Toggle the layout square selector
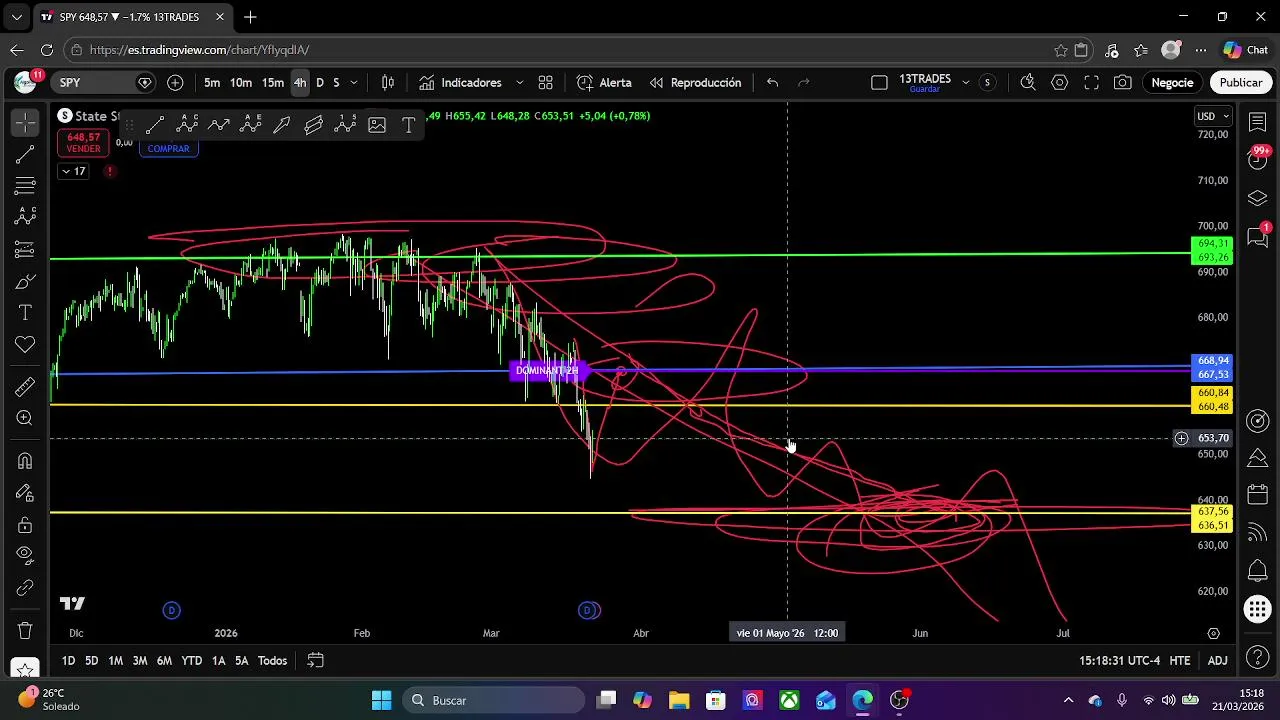This screenshot has width=1280, height=720. 879,83
